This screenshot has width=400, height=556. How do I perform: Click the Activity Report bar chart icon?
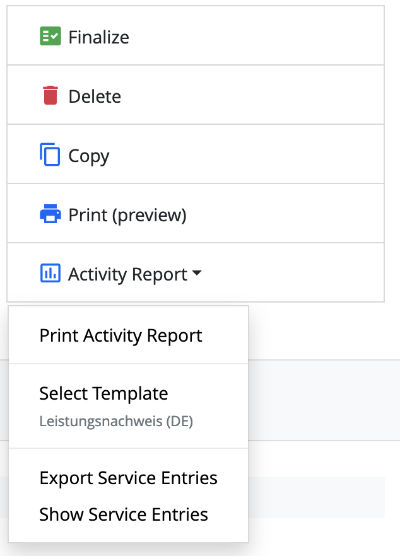coord(50,273)
